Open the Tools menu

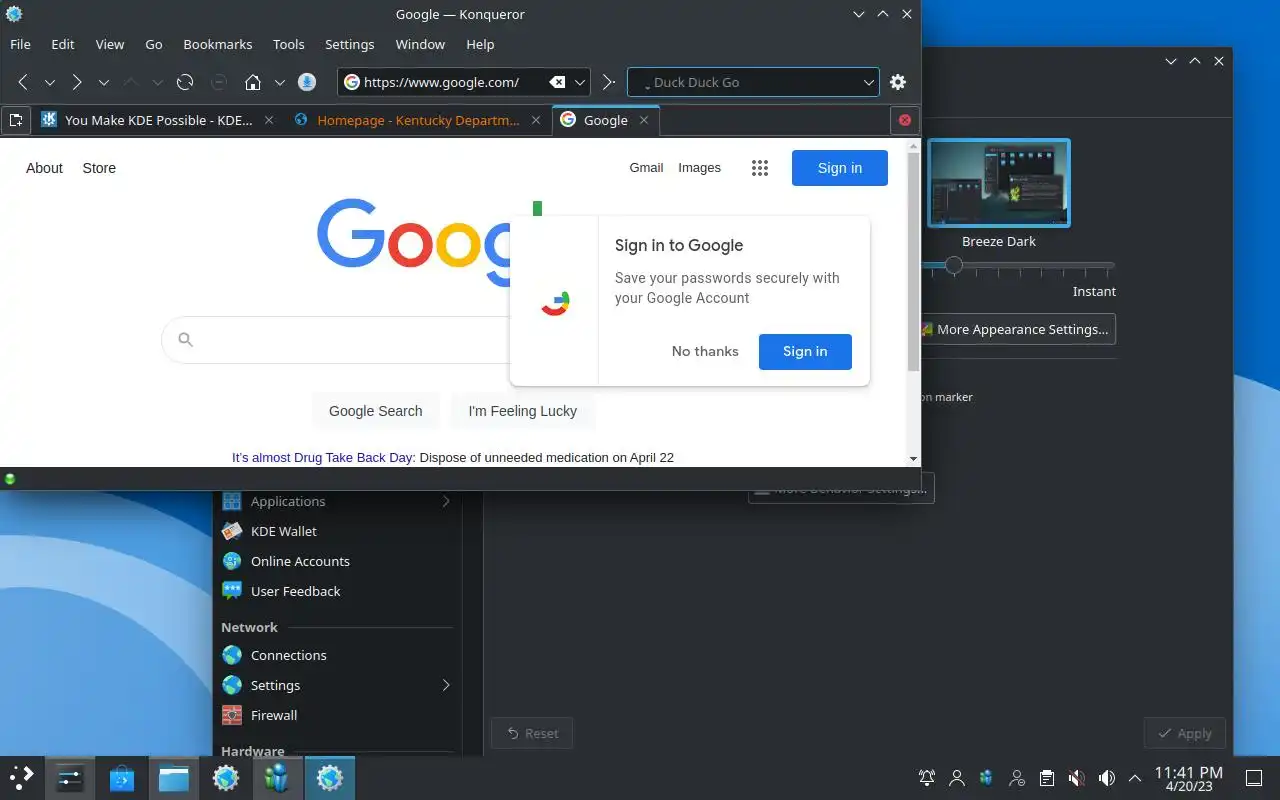click(289, 44)
